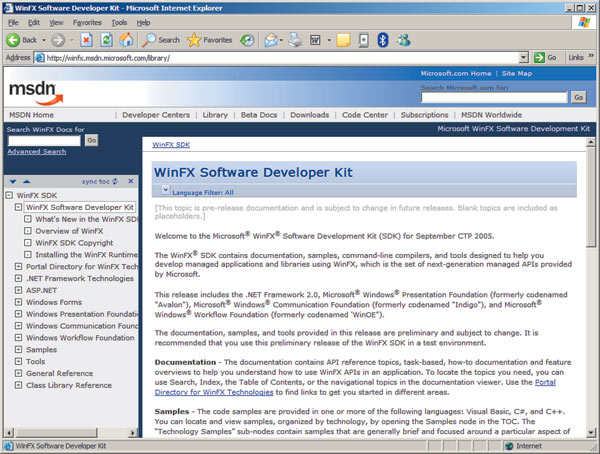Open the Downloads navigation link
The image size is (600, 454).
click(310, 115)
